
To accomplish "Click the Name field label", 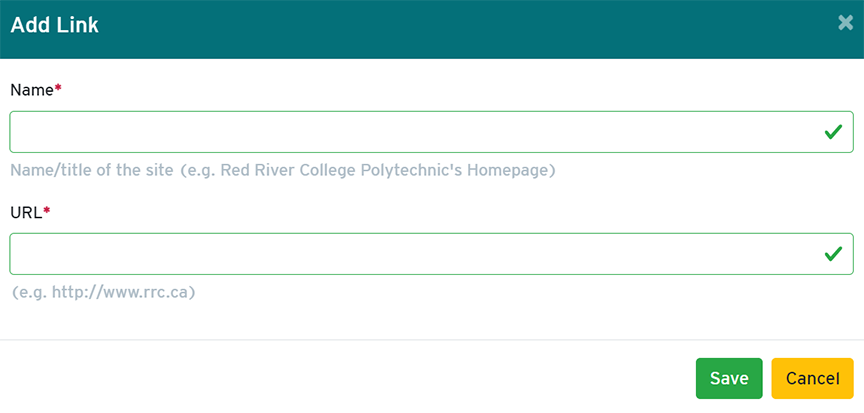I will (x=31, y=90).
